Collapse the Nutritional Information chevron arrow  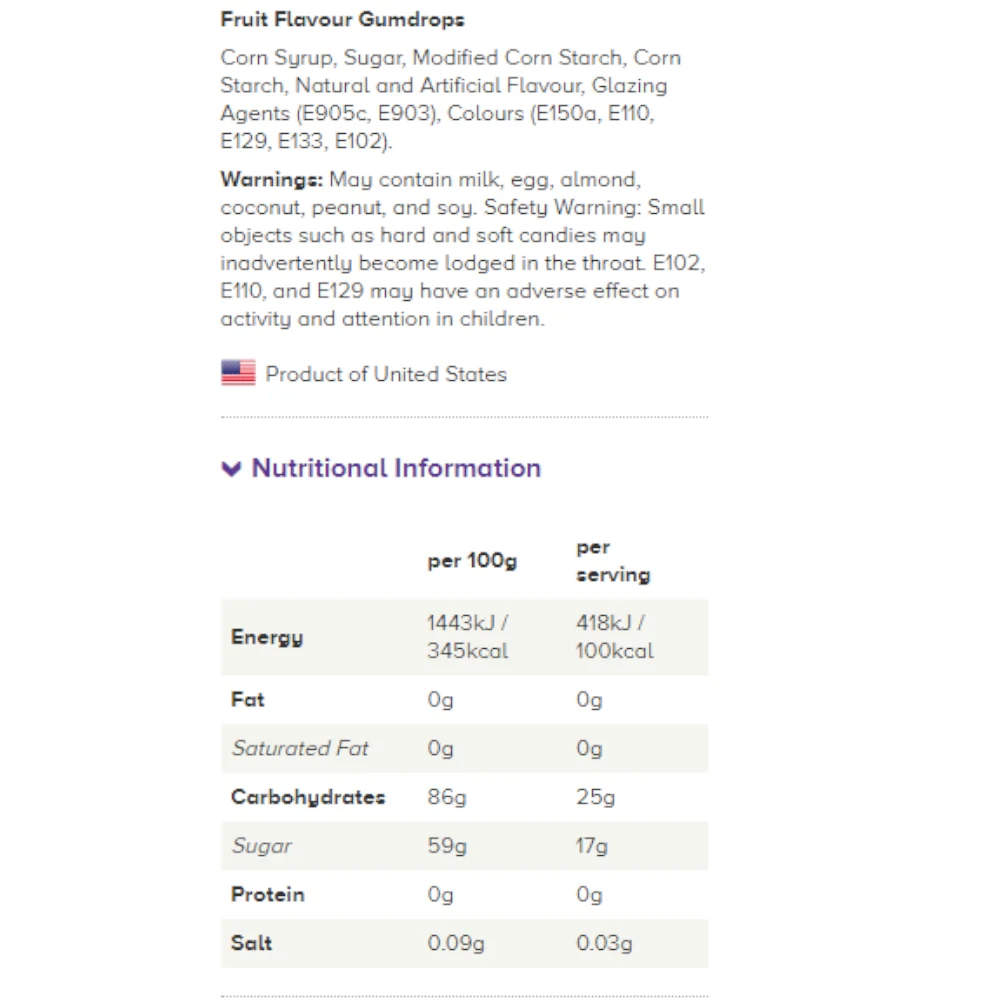[232, 469]
